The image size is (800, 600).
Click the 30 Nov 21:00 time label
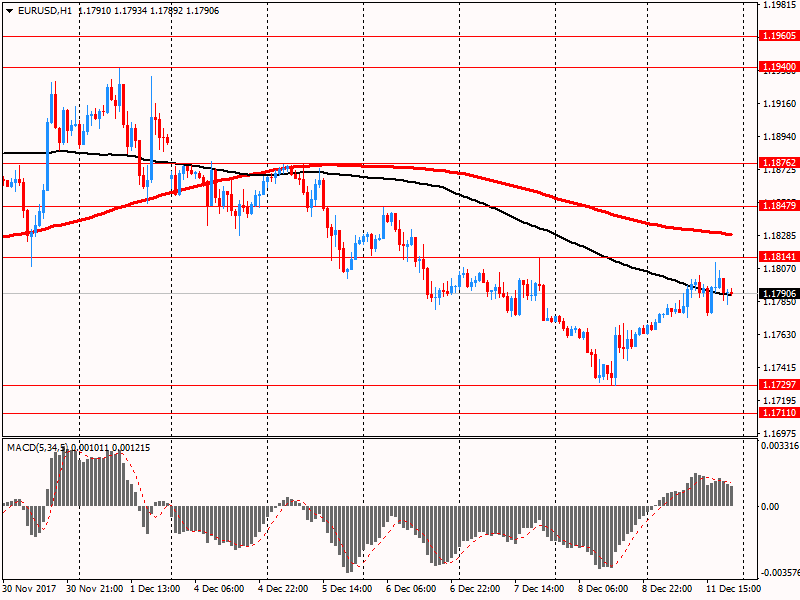coord(94,589)
